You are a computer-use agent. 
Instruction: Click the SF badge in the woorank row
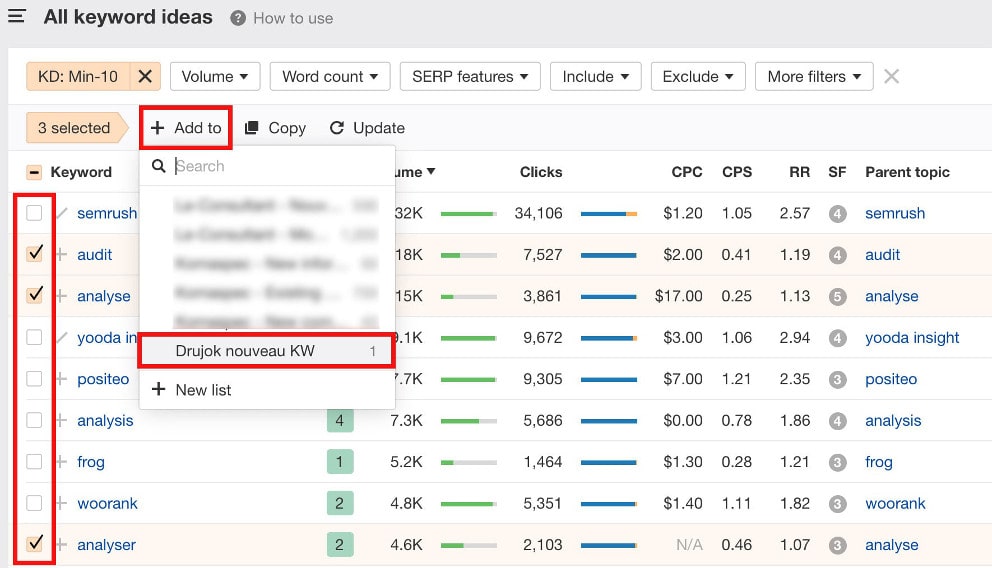pyautogui.click(x=837, y=504)
